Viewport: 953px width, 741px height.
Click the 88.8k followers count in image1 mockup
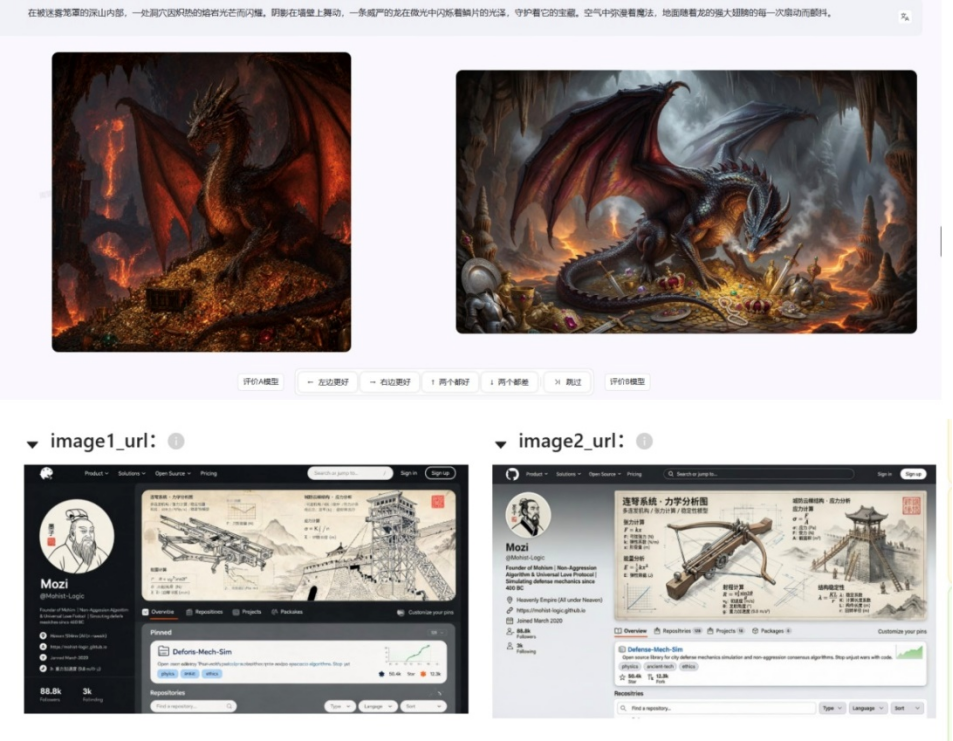(50, 691)
